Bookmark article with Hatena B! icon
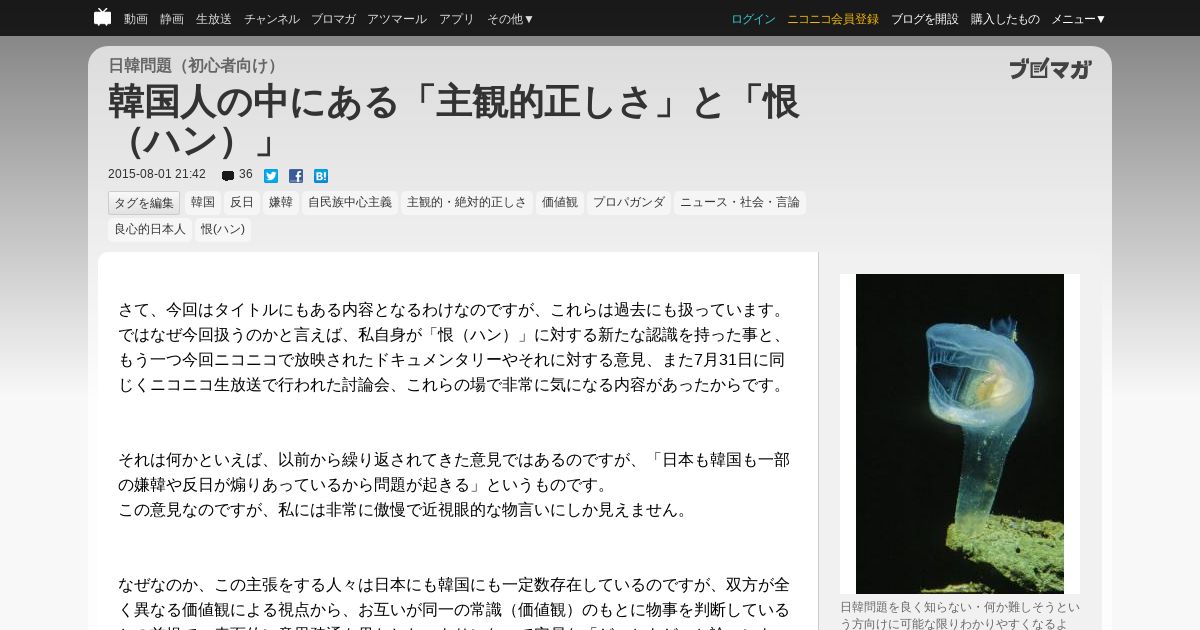The width and height of the screenshot is (1200, 630). (321, 176)
